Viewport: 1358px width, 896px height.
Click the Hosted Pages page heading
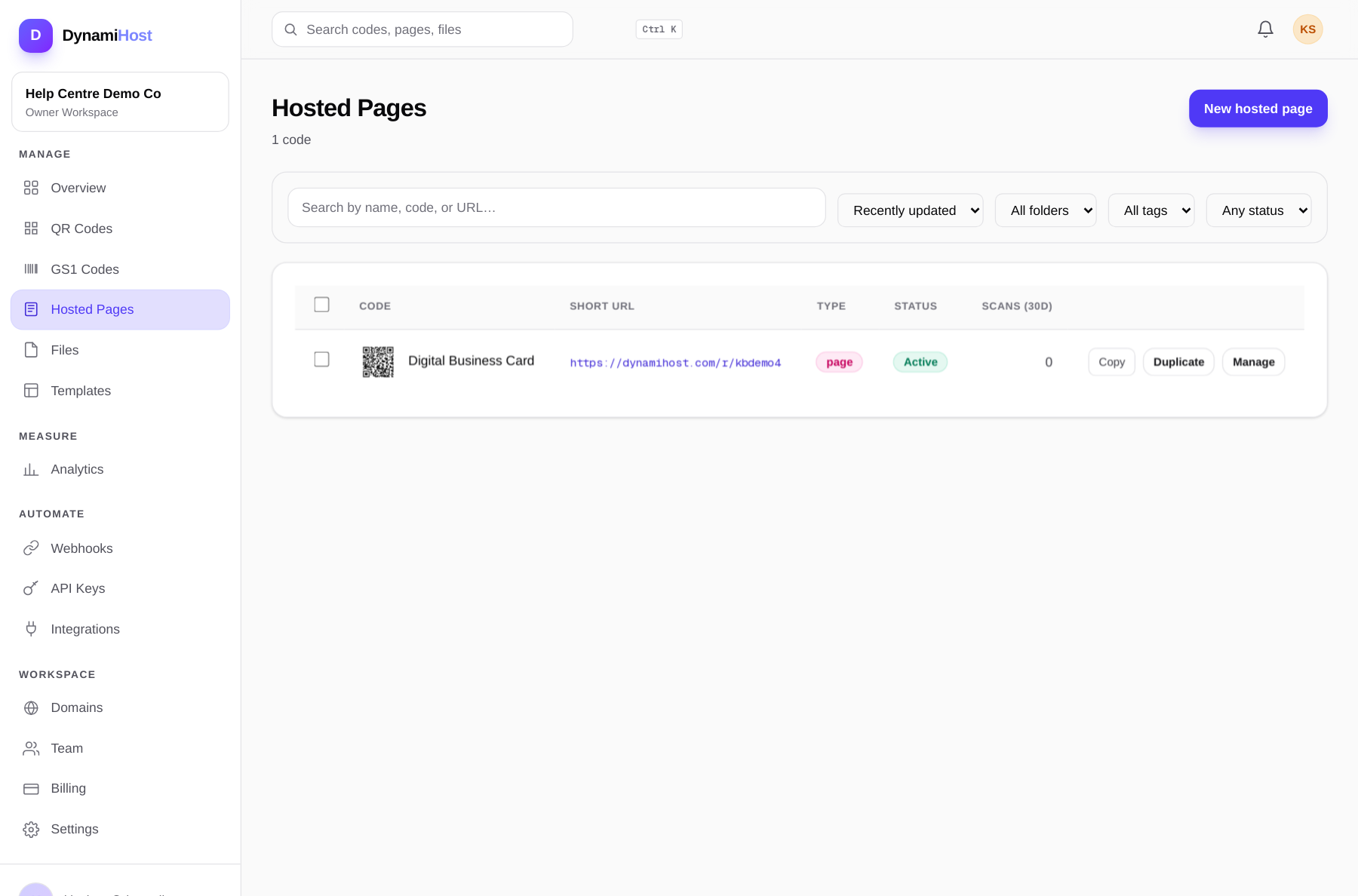[x=349, y=108]
